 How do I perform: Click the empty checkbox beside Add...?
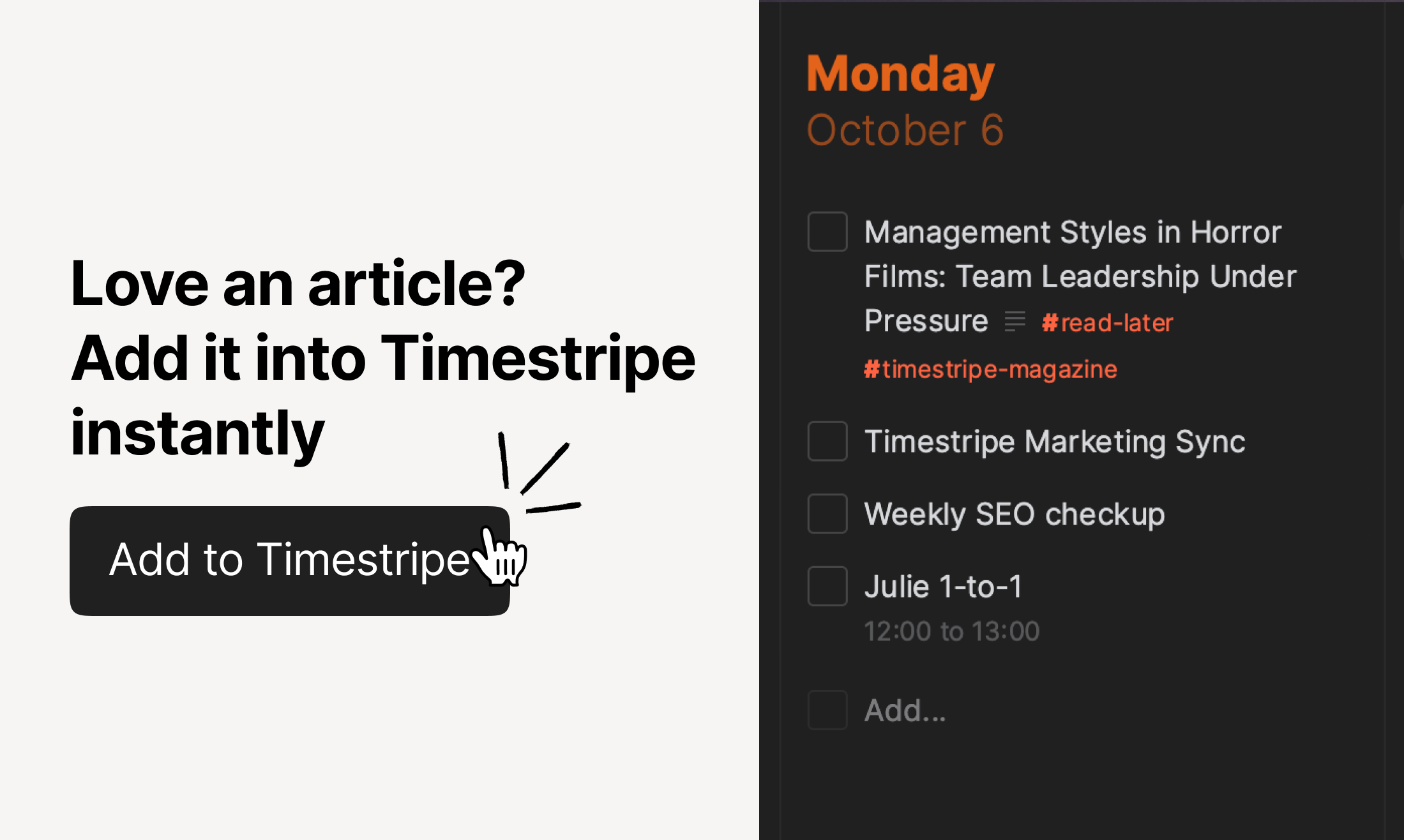[827, 710]
